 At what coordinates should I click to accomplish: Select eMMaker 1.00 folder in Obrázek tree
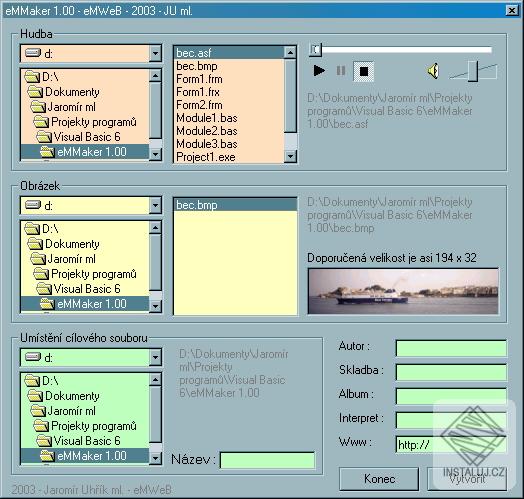pyautogui.click(x=85, y=304)
